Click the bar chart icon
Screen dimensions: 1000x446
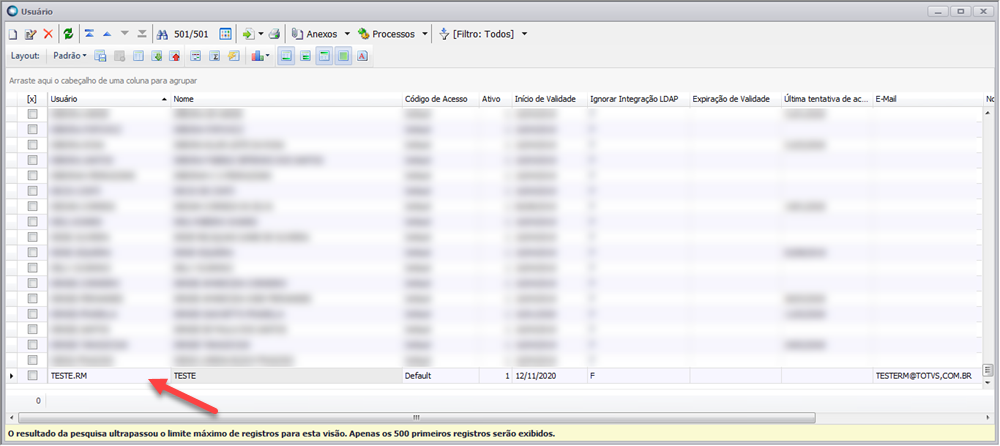point(257,56)
